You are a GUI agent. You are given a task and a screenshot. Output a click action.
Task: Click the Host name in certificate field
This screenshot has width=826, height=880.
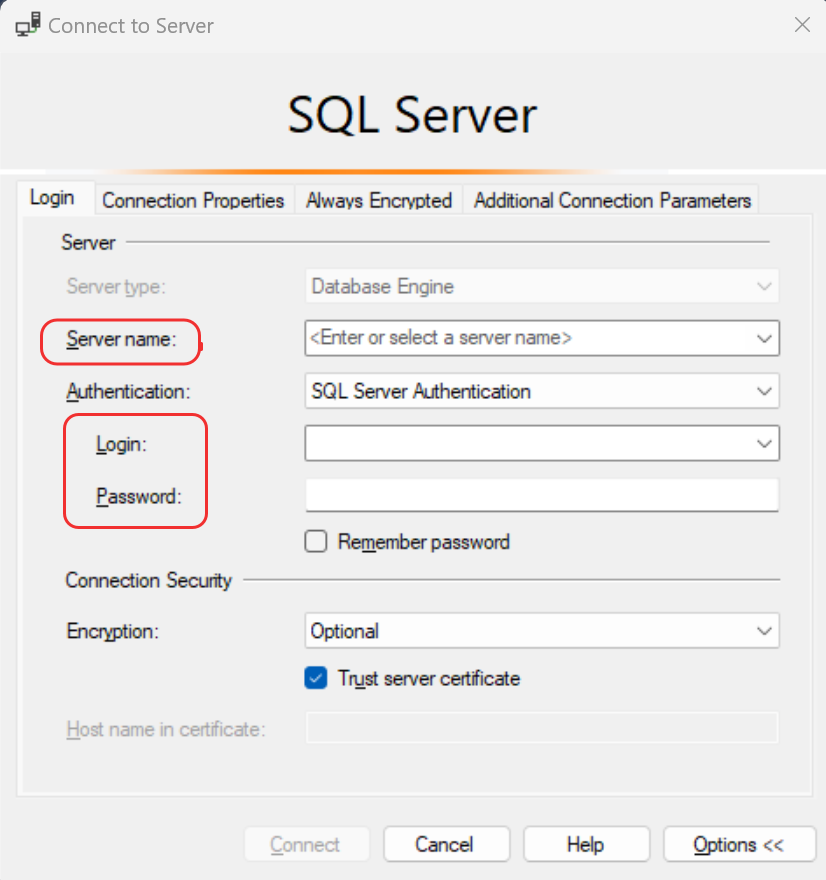(x=542, y=728)
